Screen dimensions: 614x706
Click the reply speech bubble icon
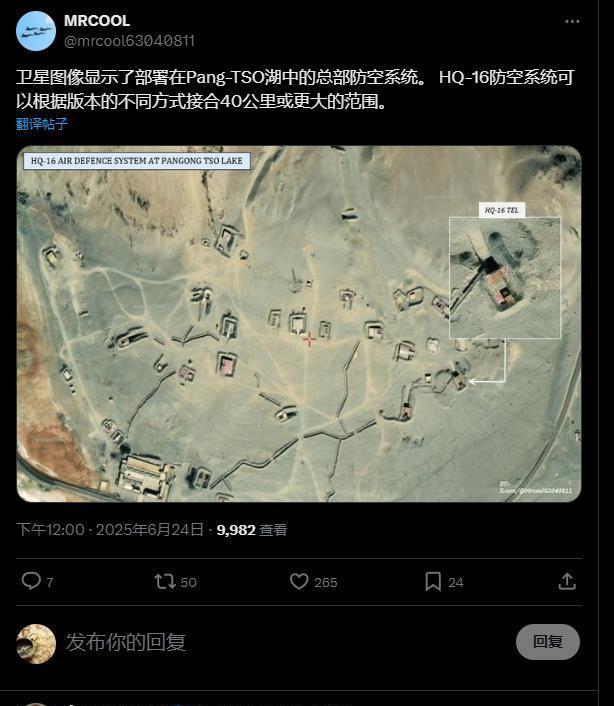coord(31,581)
